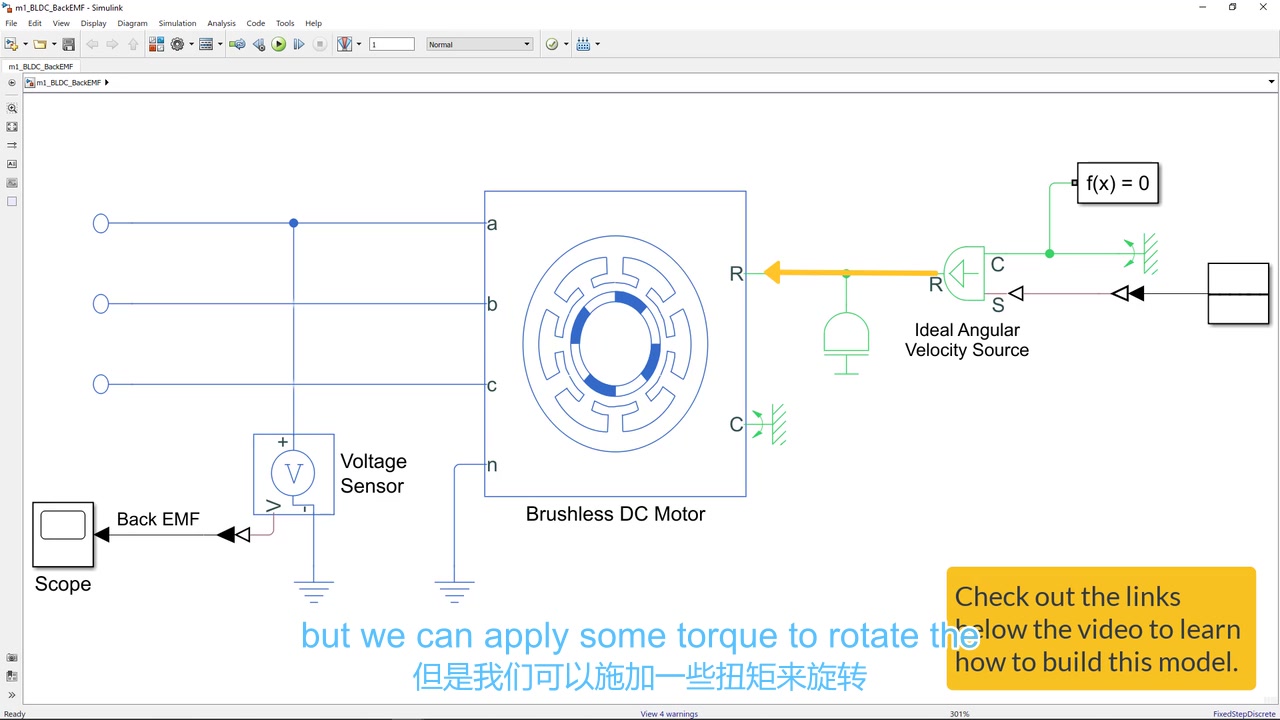Click the Step Forward simulation icon
1280x720 pixels.
(298, 43)
